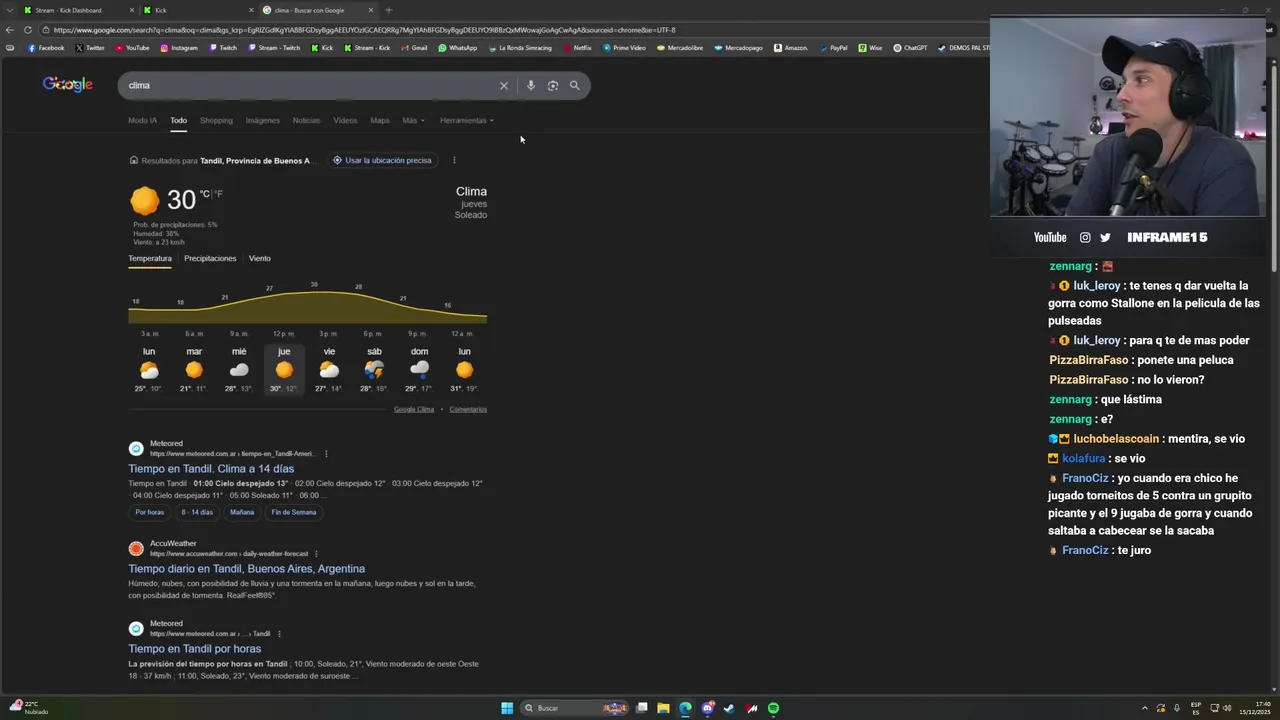Image resolution: width=1280 pixels, height=720 pixels.
Task: Open Spotify from the taskbar
Action: pos(773,708)
